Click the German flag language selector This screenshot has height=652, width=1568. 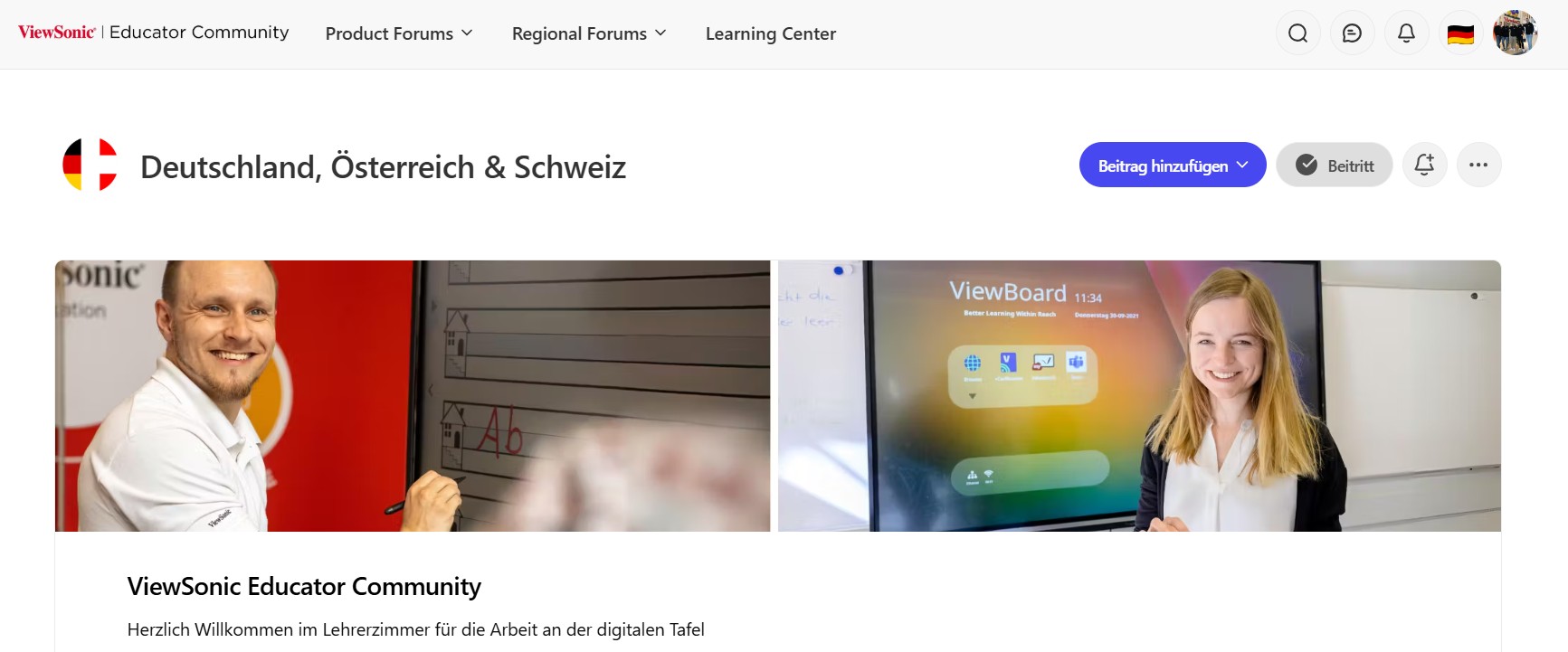click(1460, 34)
